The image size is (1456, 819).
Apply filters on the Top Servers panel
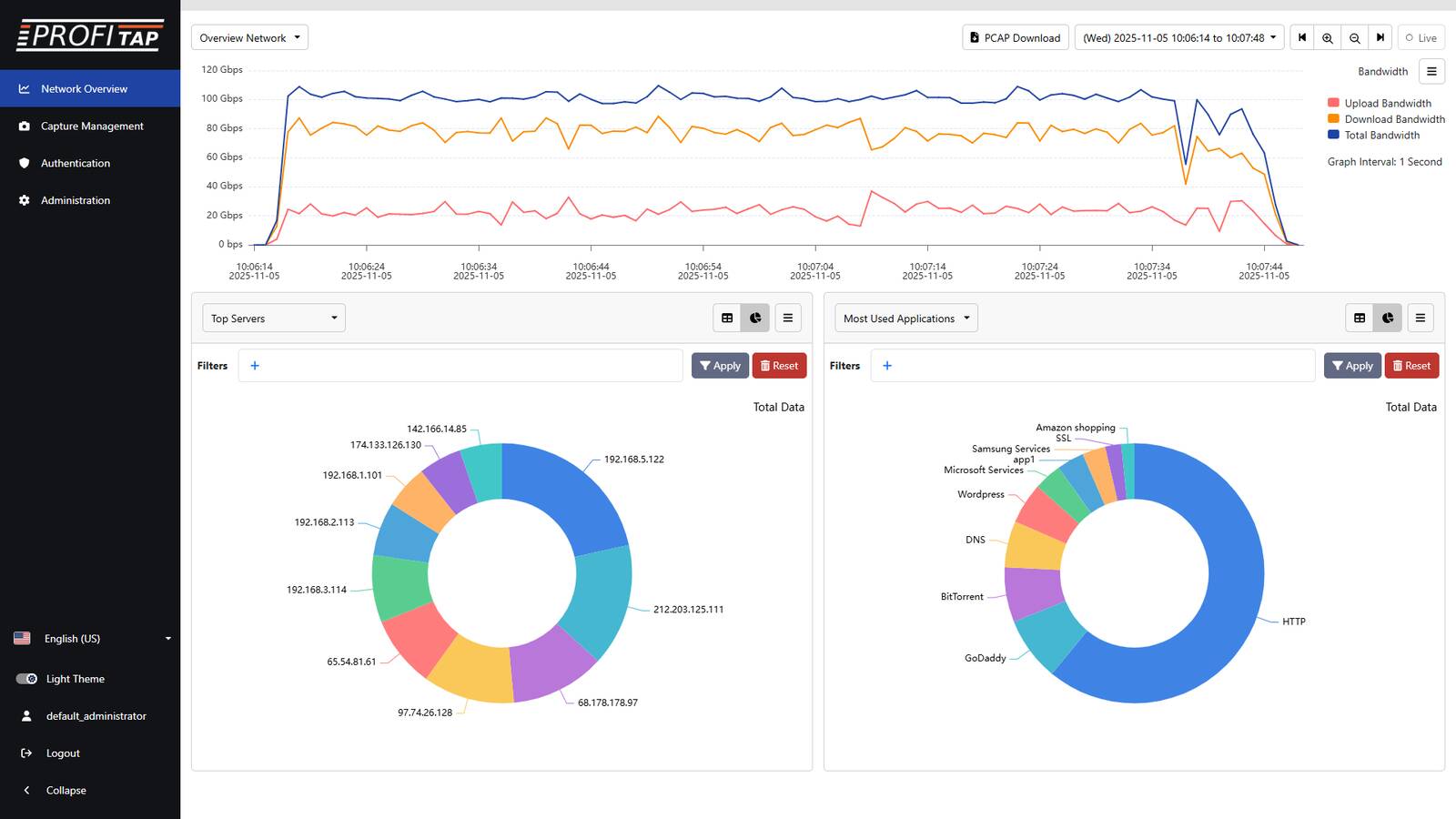point(719,365)
